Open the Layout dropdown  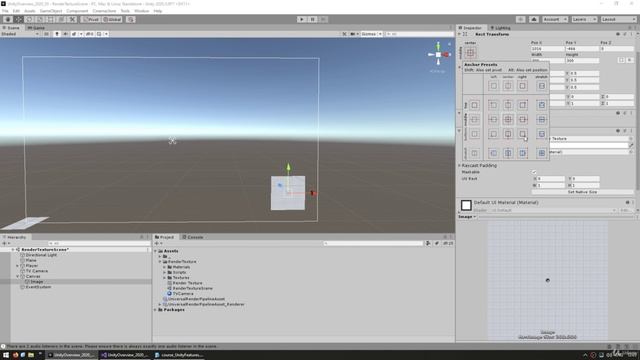pyautogui.click(x=618, y=19)
